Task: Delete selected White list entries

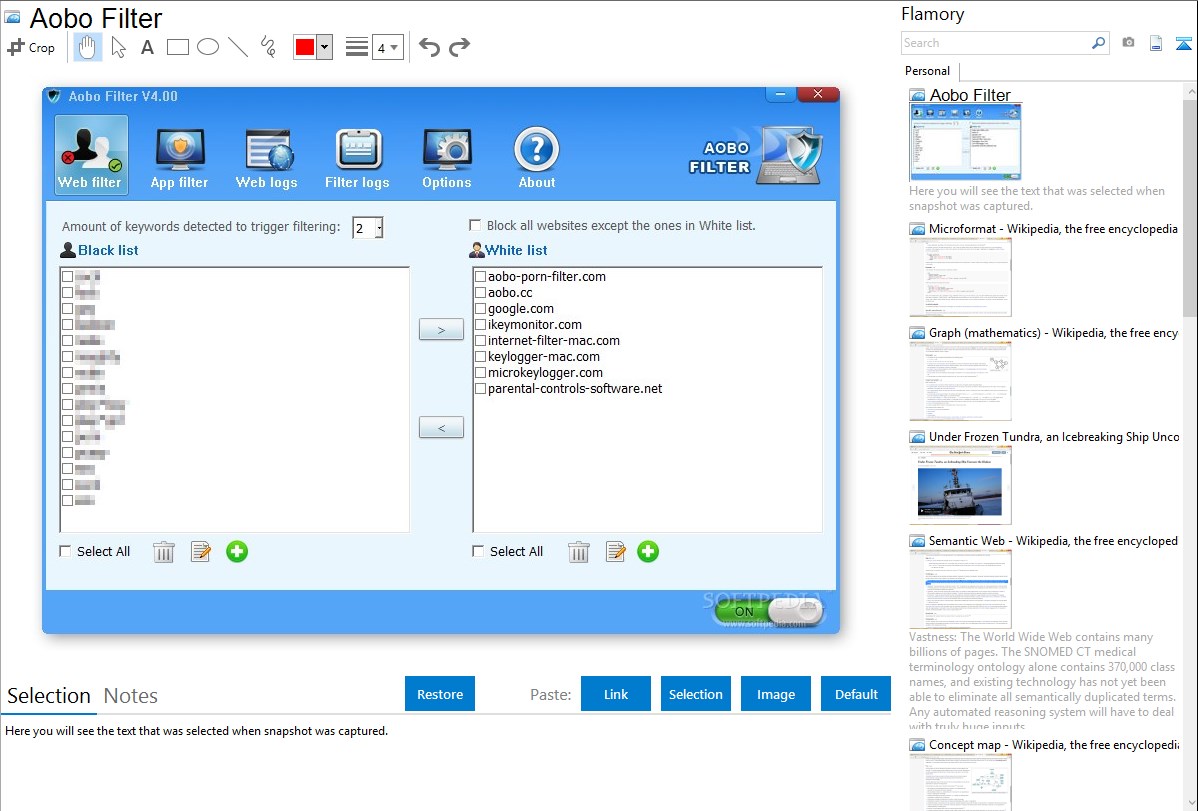Action: [x=578, y=551]
